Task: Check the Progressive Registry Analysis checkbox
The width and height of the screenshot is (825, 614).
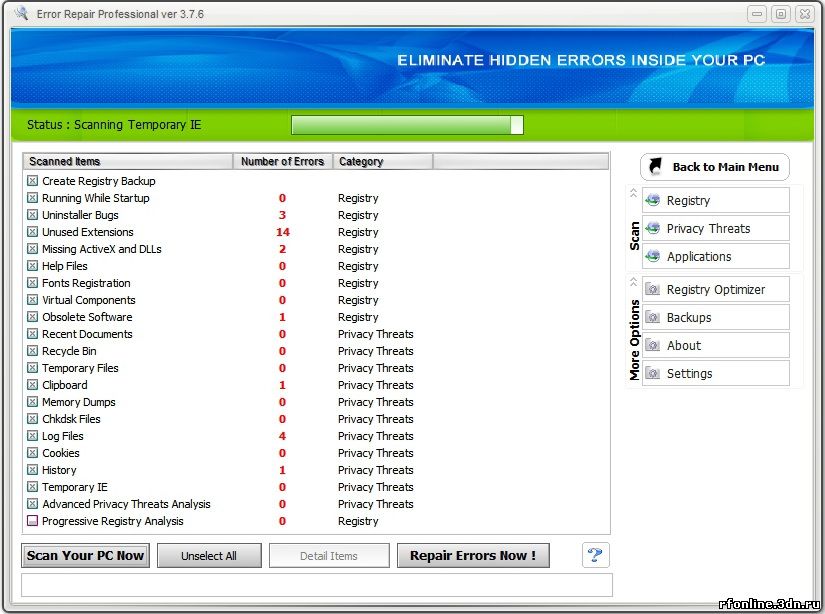Action: [33, 521]
